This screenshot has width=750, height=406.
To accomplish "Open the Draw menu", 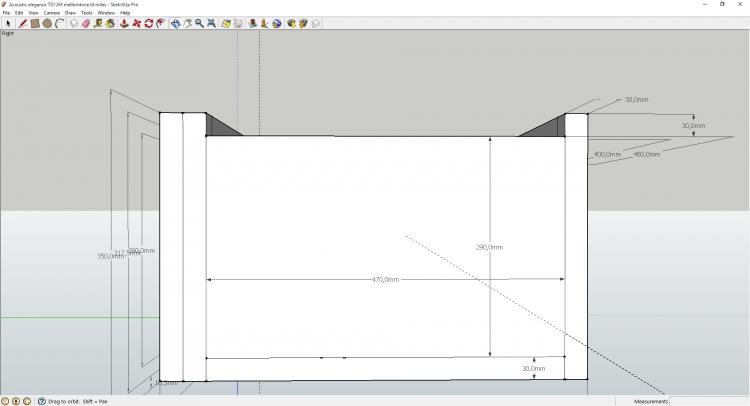I will point(70,13).
